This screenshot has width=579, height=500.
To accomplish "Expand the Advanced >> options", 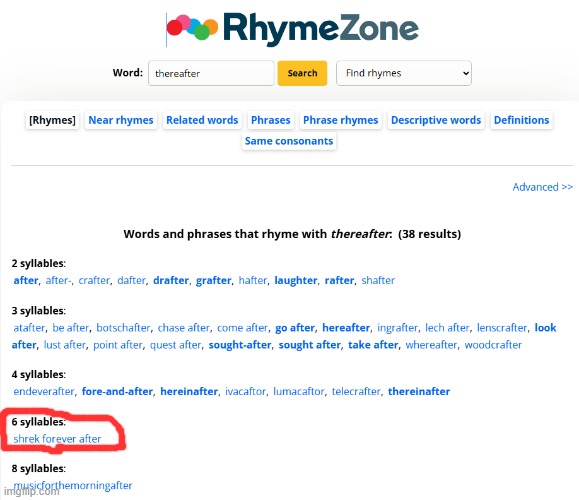I will click(x=542, y=187).
